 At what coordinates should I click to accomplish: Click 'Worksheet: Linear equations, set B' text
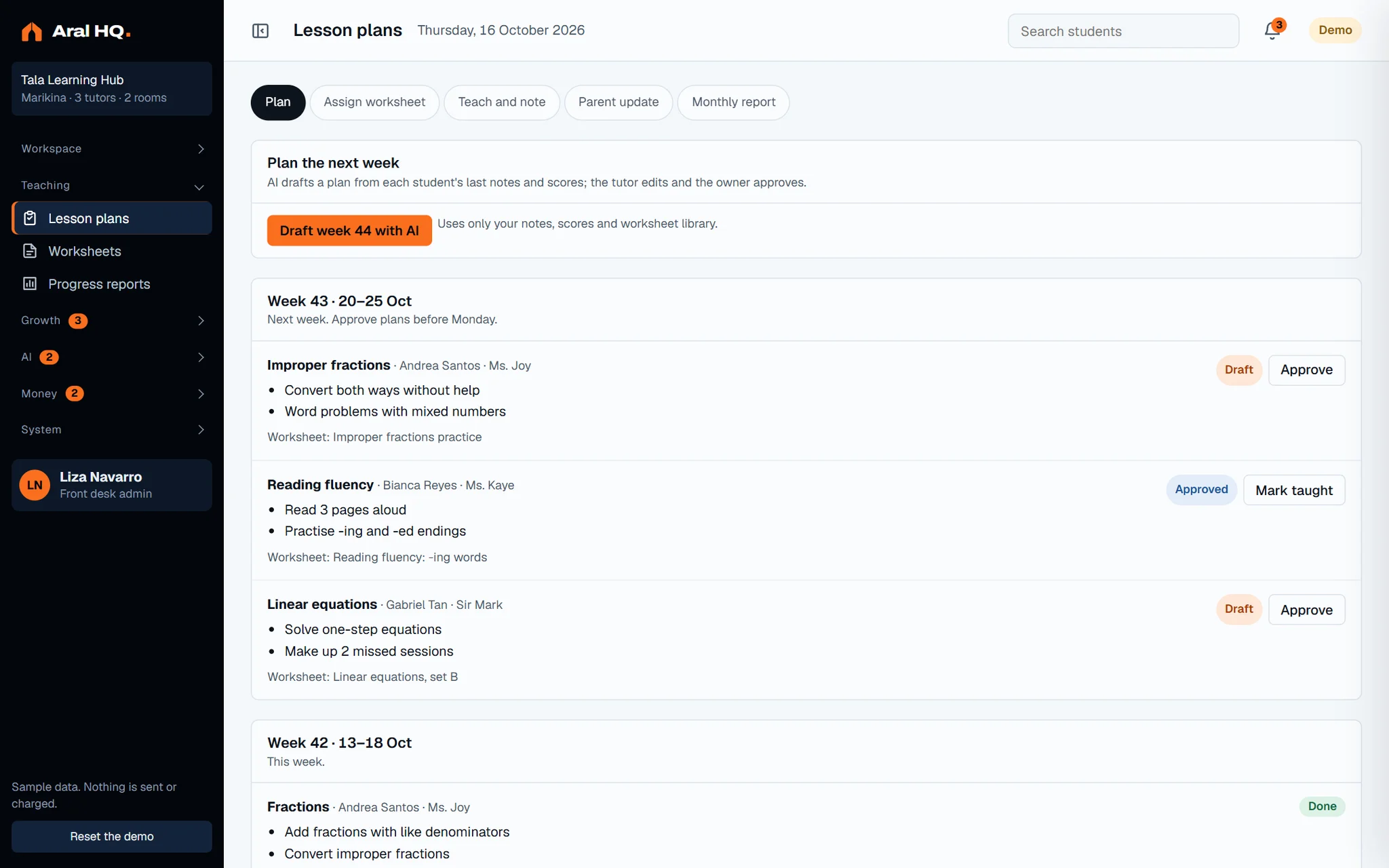click(x=362, y=677)
